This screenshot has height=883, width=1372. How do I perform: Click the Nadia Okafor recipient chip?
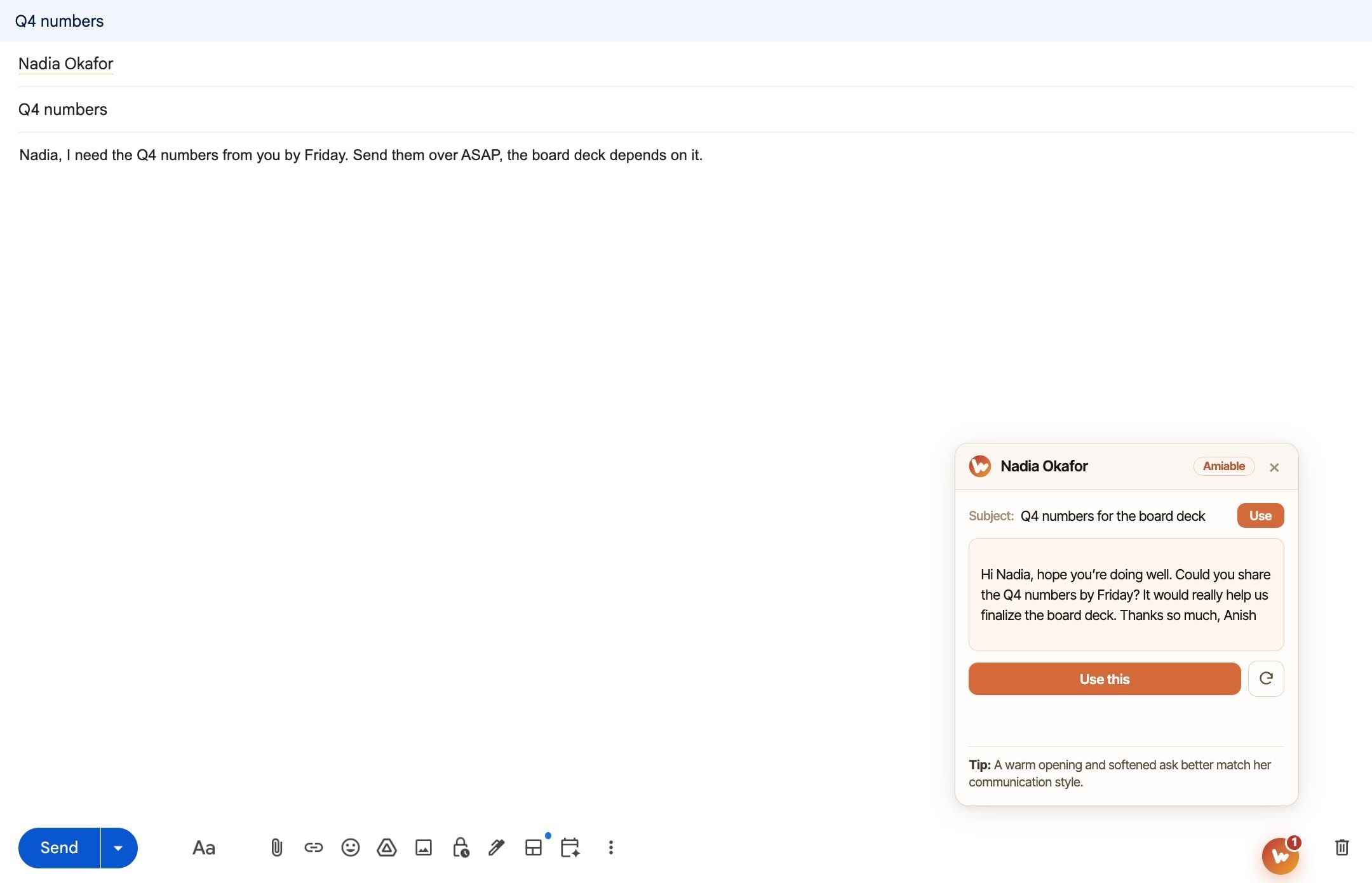coord(65,64)
